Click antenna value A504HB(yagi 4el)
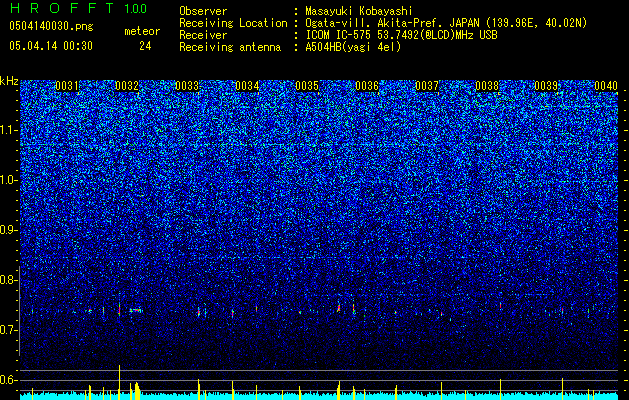The height and width of the screenshot is (400, 629). click(x=353, y=47)
